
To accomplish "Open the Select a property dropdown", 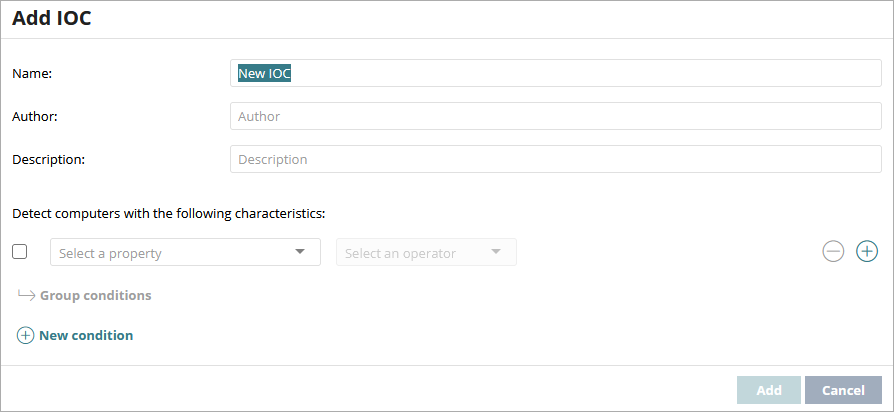I will [x=170, y=253].
